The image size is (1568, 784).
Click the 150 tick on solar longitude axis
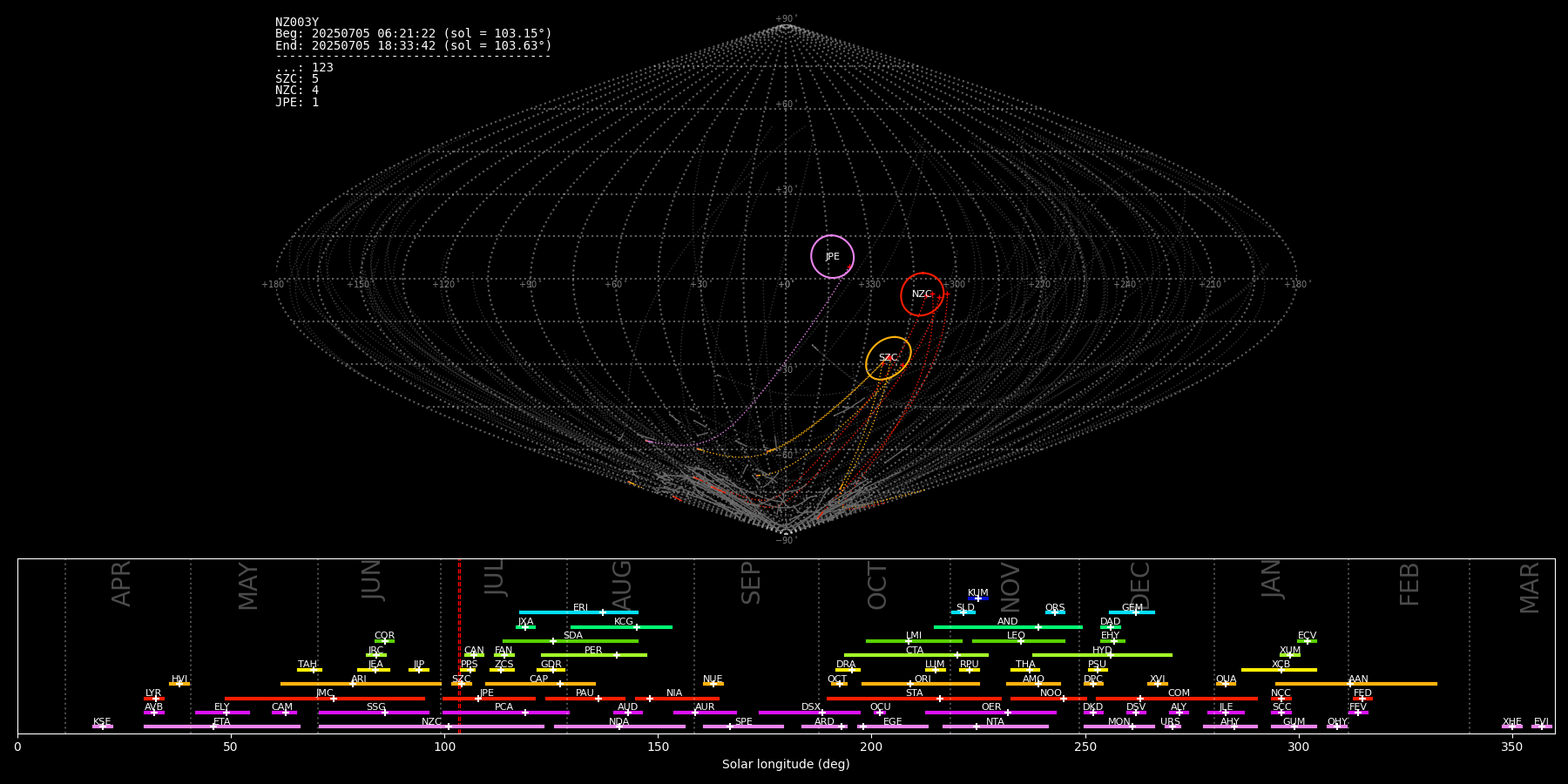coord(658,747)
